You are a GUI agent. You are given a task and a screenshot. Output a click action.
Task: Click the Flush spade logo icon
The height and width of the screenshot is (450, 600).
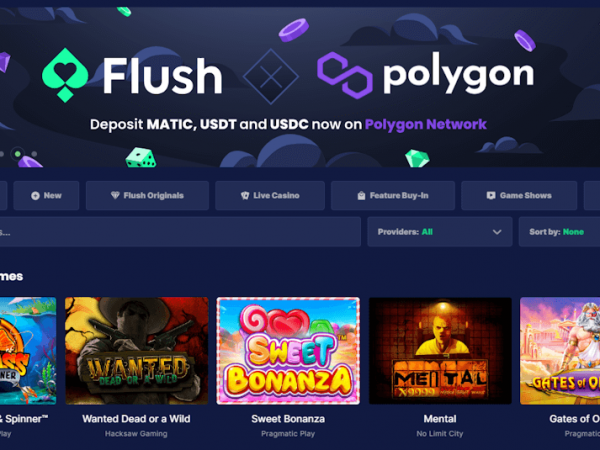[x=65, y=75]
